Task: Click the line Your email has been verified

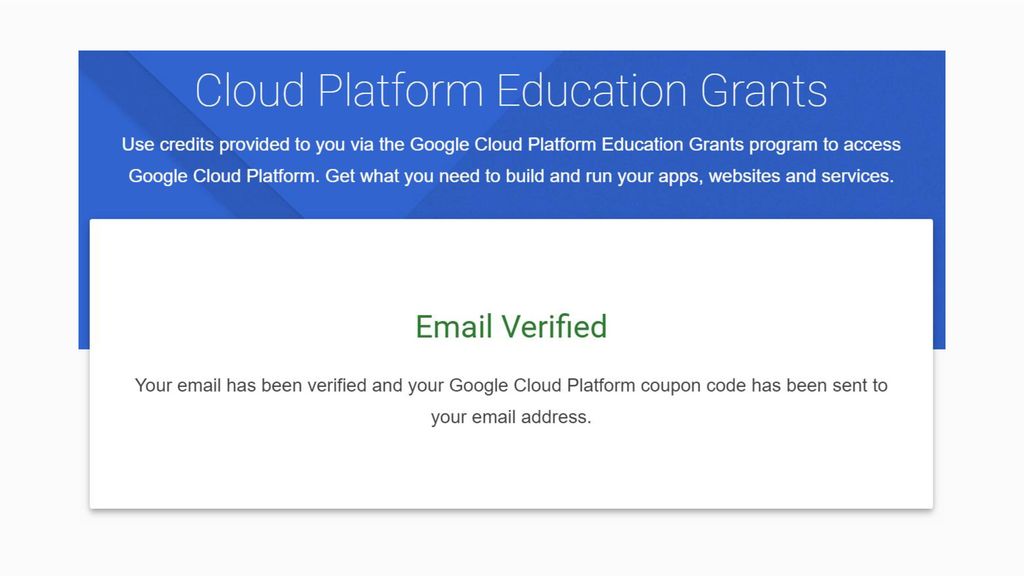Action: point(511,385)
